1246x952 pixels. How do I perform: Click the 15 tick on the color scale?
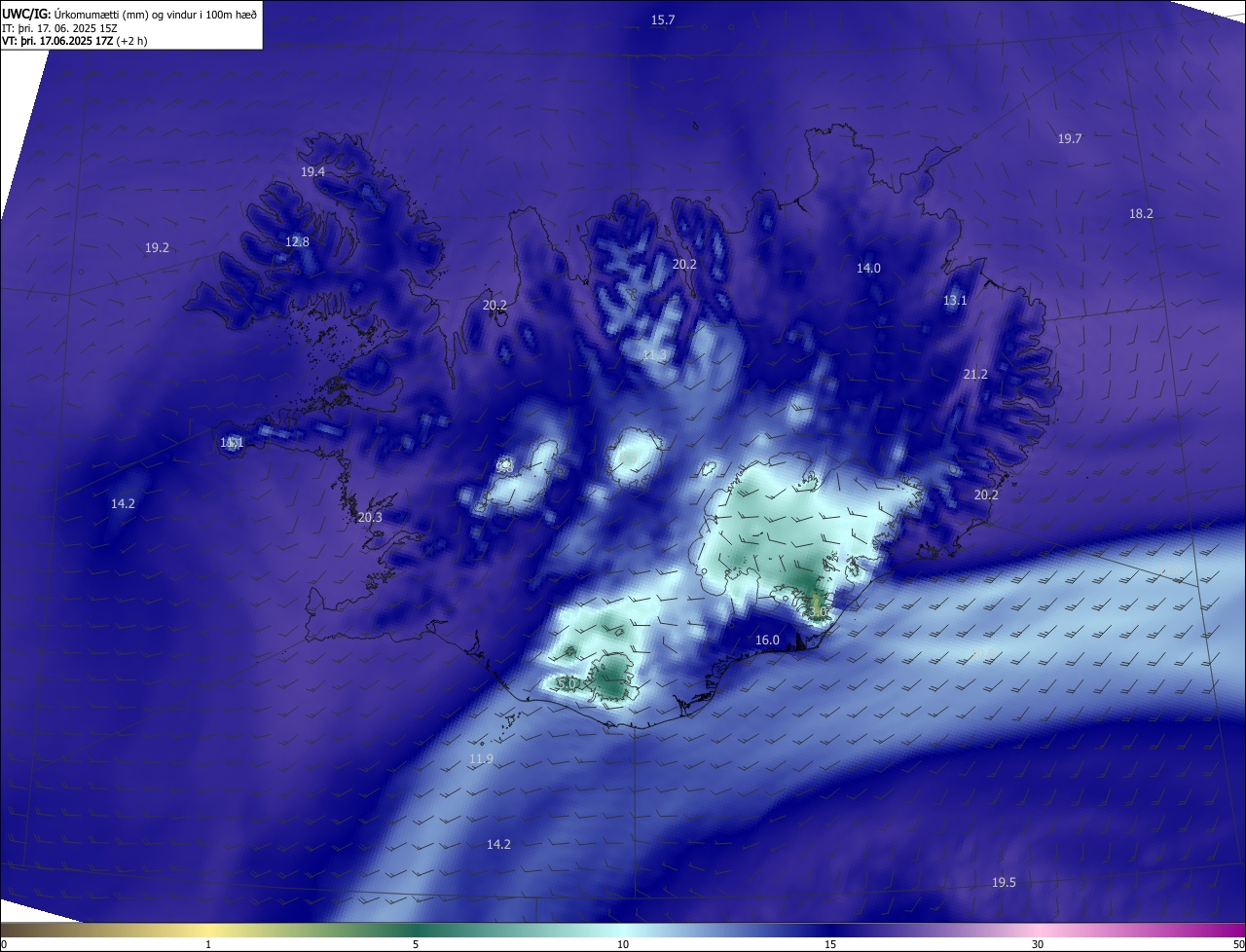point(830,944)
